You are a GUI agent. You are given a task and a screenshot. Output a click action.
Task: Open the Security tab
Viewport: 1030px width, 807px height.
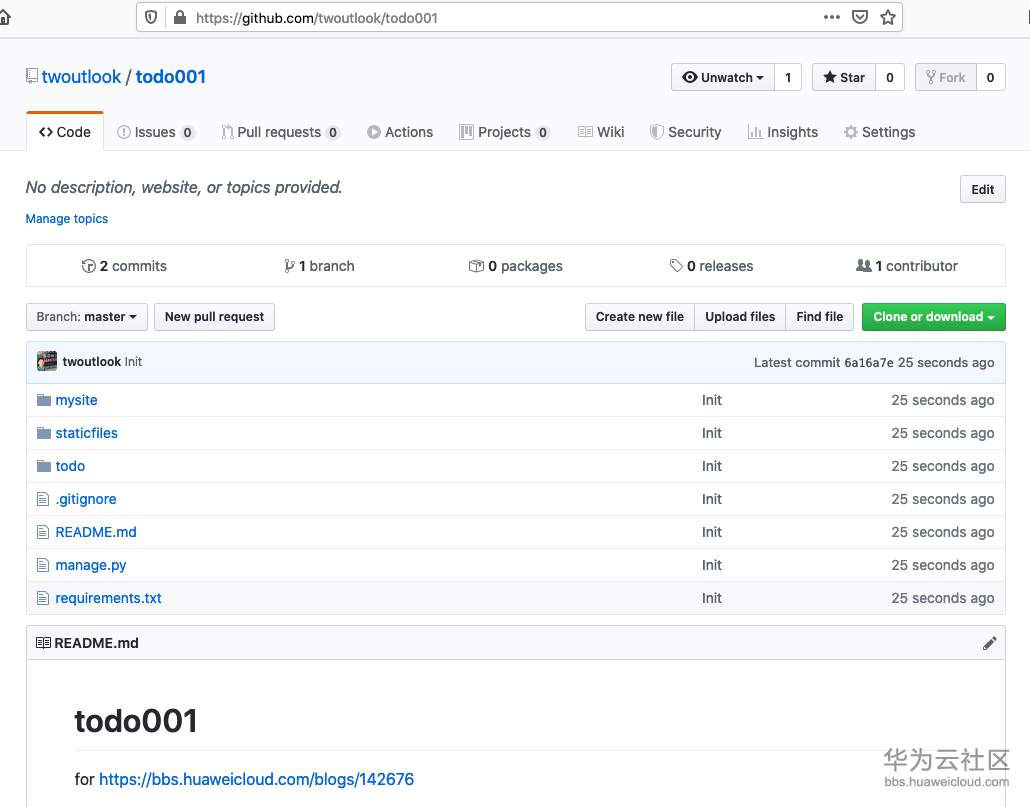coord(685,132)
